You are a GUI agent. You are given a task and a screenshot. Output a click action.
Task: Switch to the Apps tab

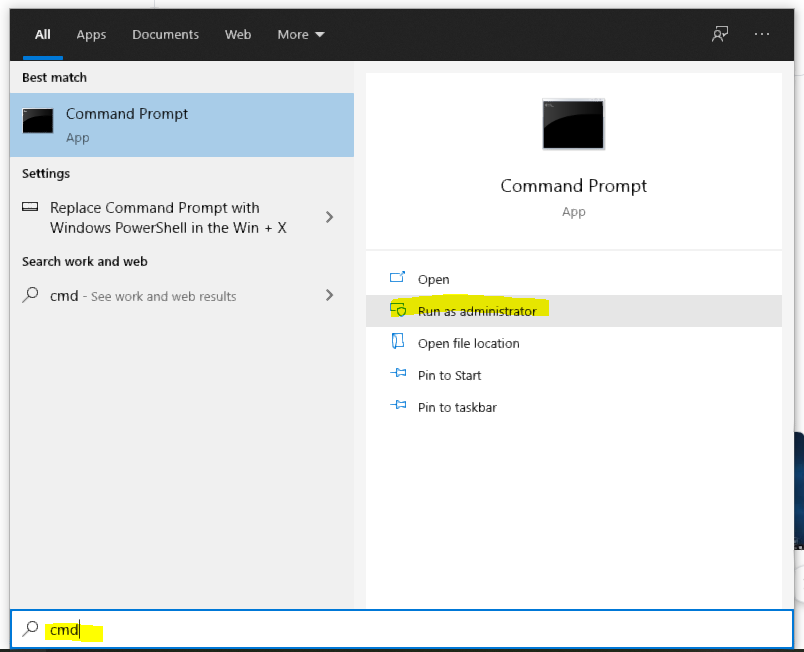tap(91, 34)
